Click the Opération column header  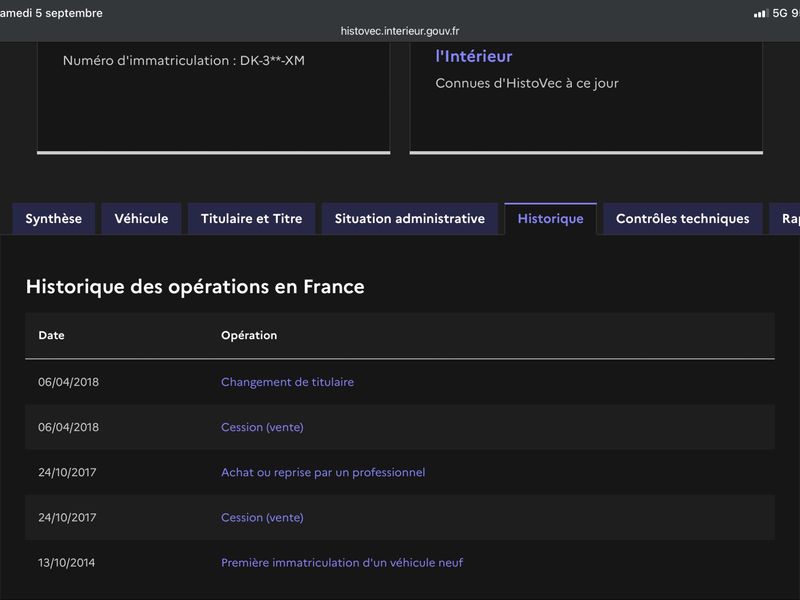pos(249,335)
